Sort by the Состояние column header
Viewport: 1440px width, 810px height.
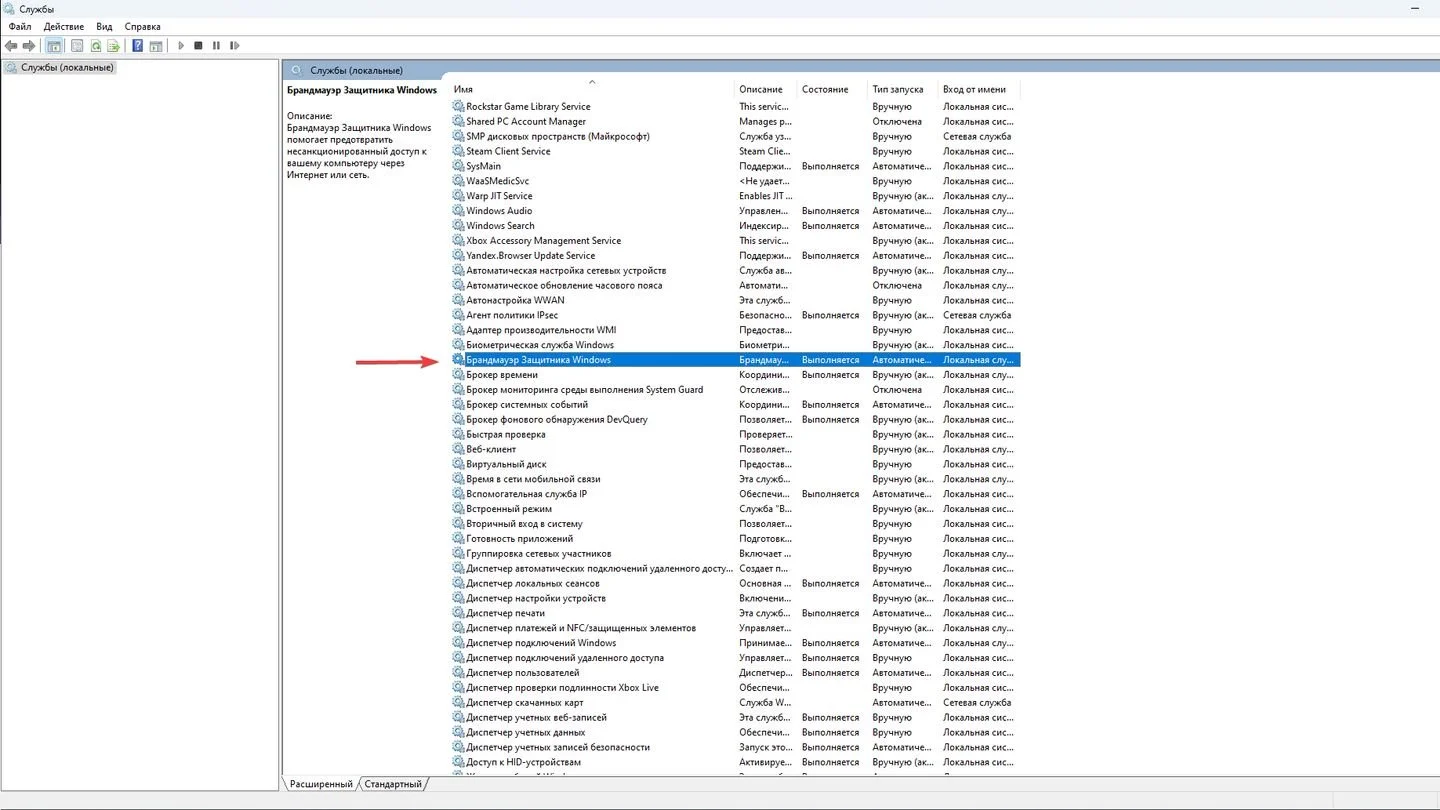(x=832, y=89)
